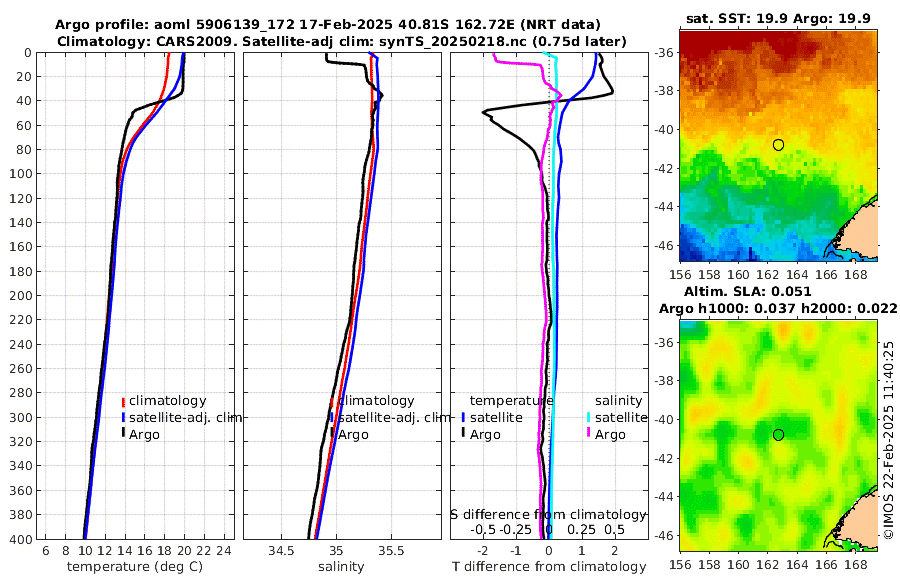This screenshot has height=580, width=900.
Task: Click the peach landmass on the SST map
Action: tap(859, 233)
